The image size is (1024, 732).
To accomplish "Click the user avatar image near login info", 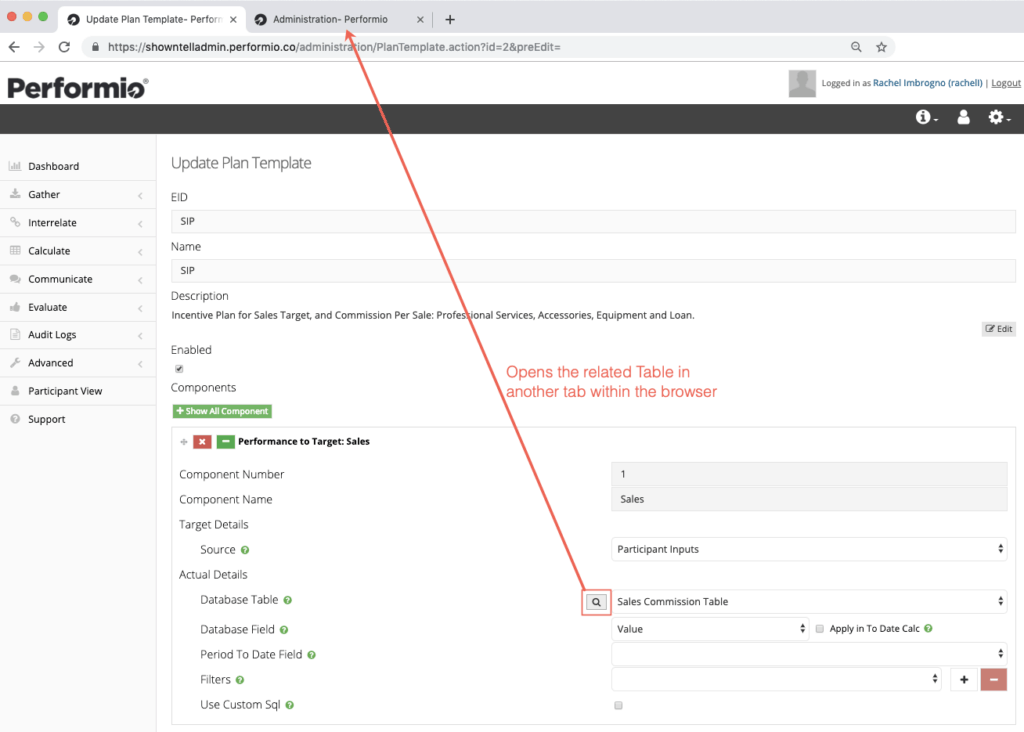I will click(802, 83).
